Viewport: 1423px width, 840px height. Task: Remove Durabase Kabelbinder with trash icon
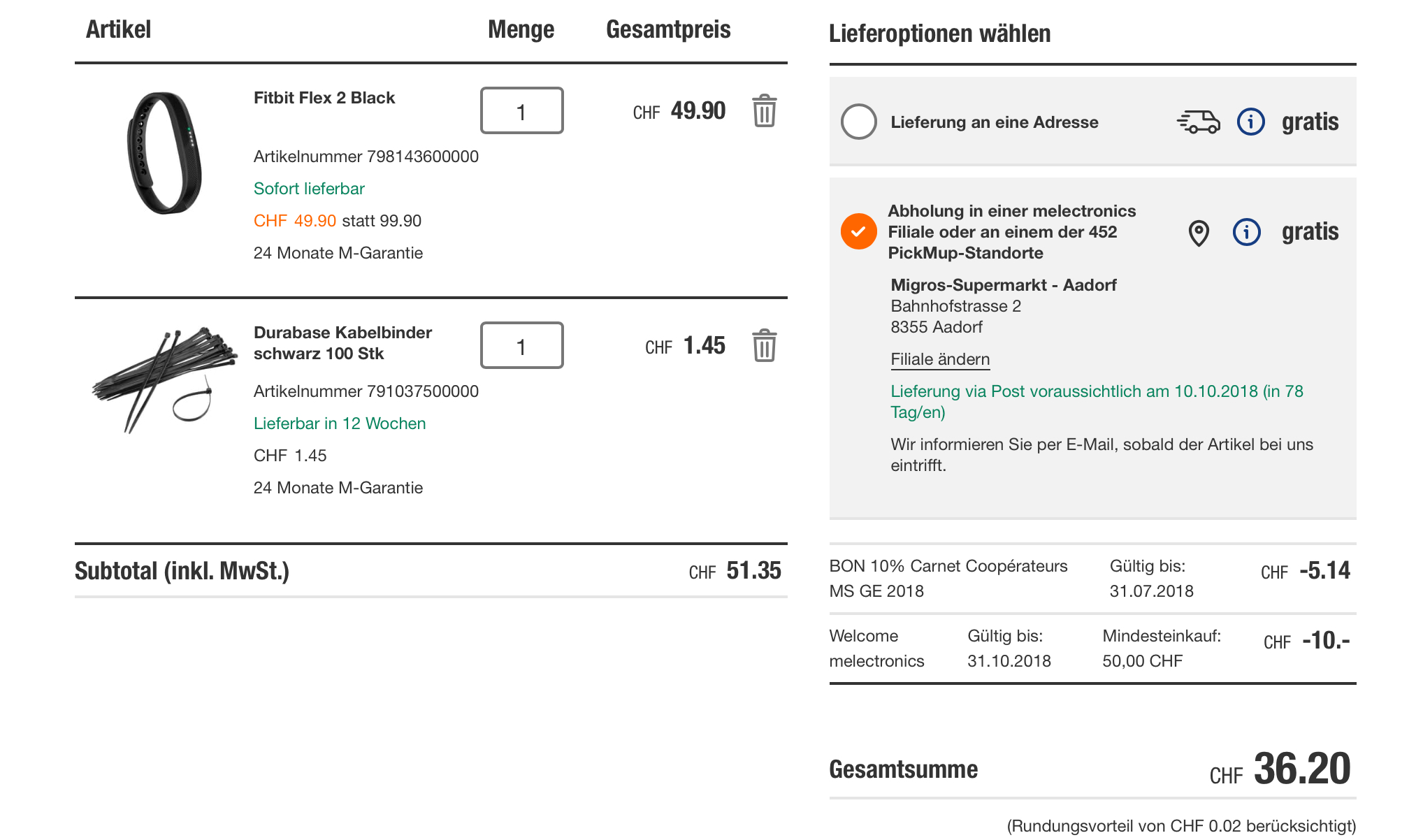[764, 346]
